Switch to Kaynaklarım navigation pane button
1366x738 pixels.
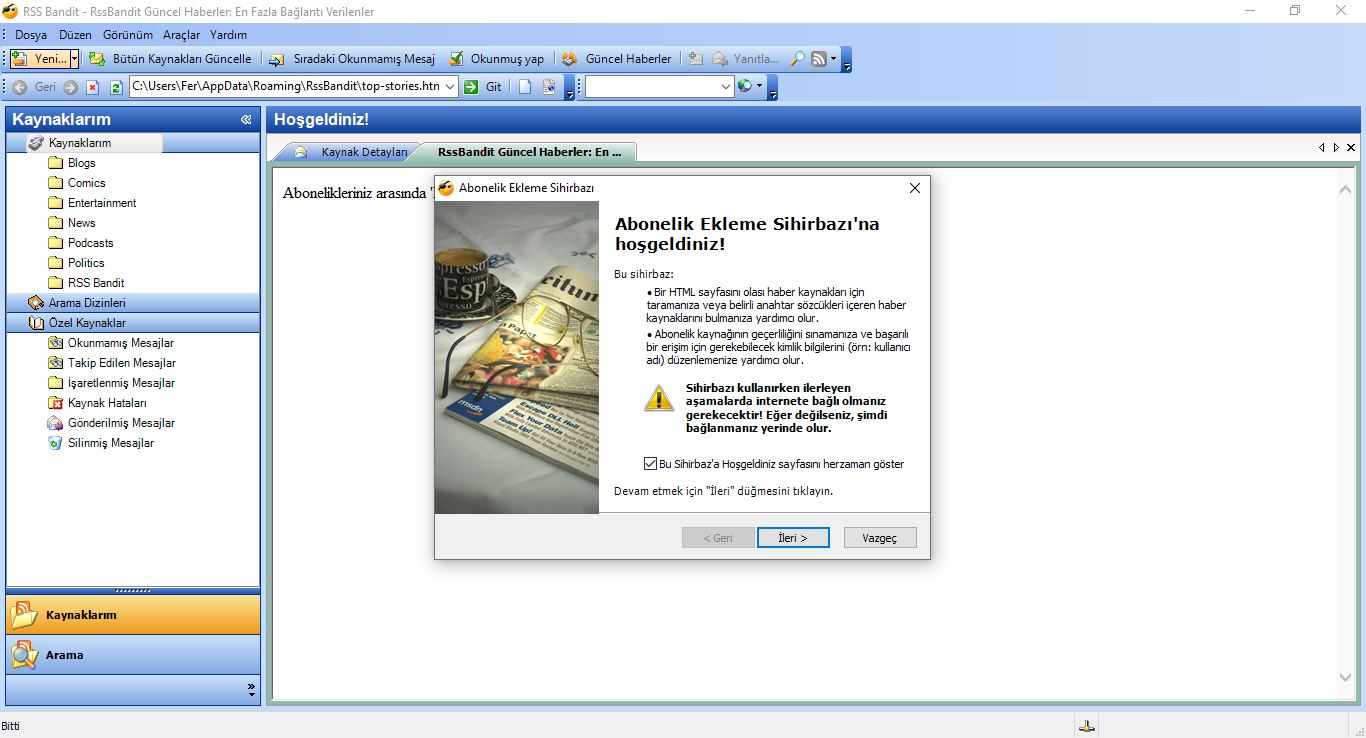pos(133,615)
